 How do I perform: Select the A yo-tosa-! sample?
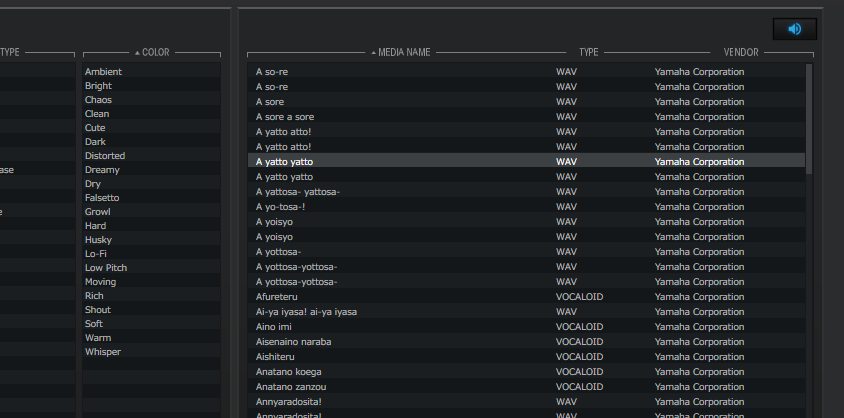tap(526, 207)
